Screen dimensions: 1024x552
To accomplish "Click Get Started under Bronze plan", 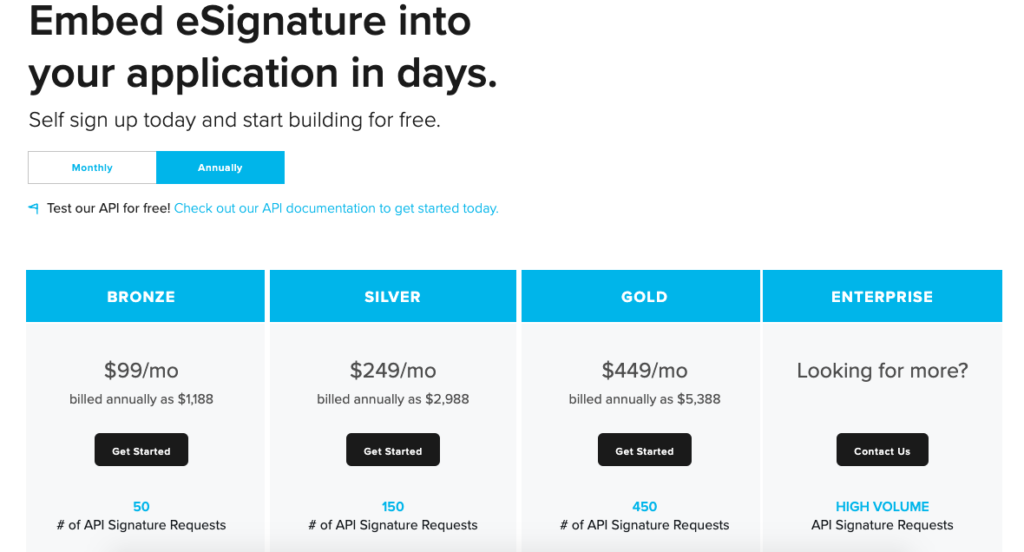I will (x=141, y=450).
